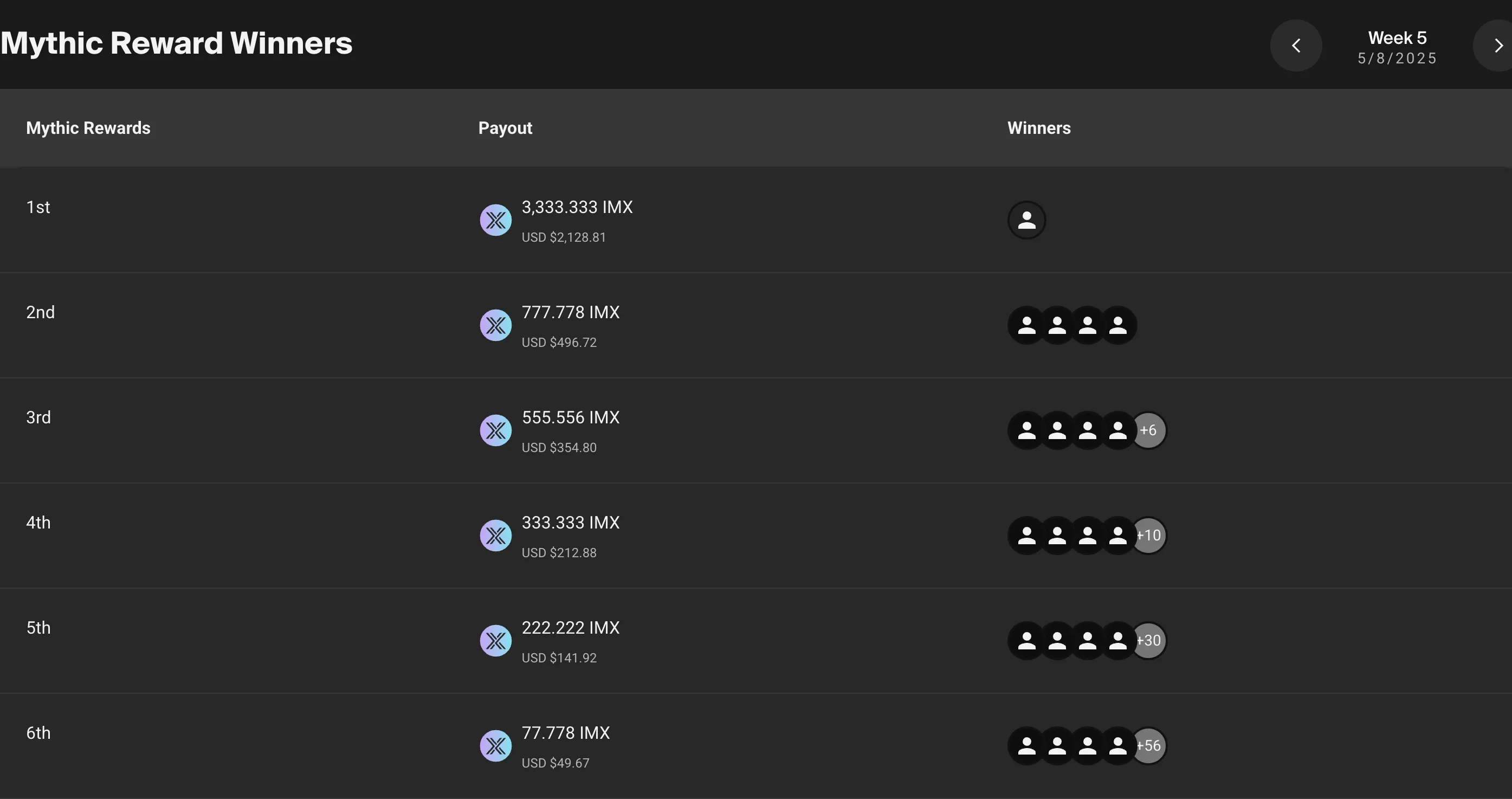Expand the +6 more winners badge

point(1150,430)
